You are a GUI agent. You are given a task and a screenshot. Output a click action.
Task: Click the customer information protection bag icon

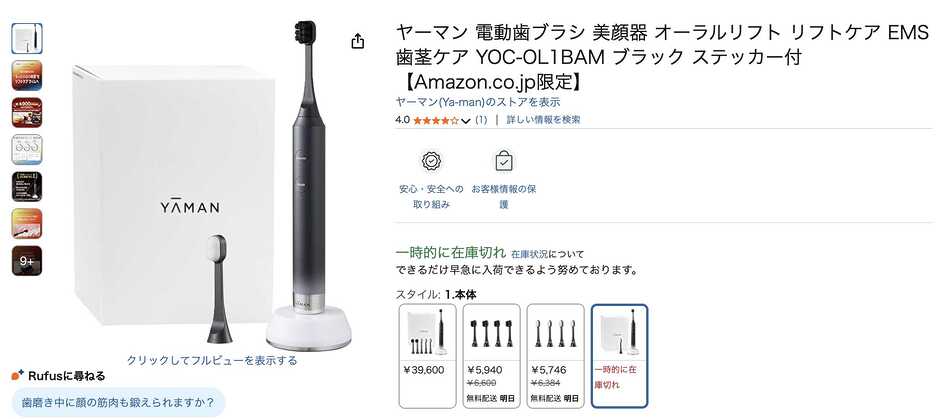[504, 161]
